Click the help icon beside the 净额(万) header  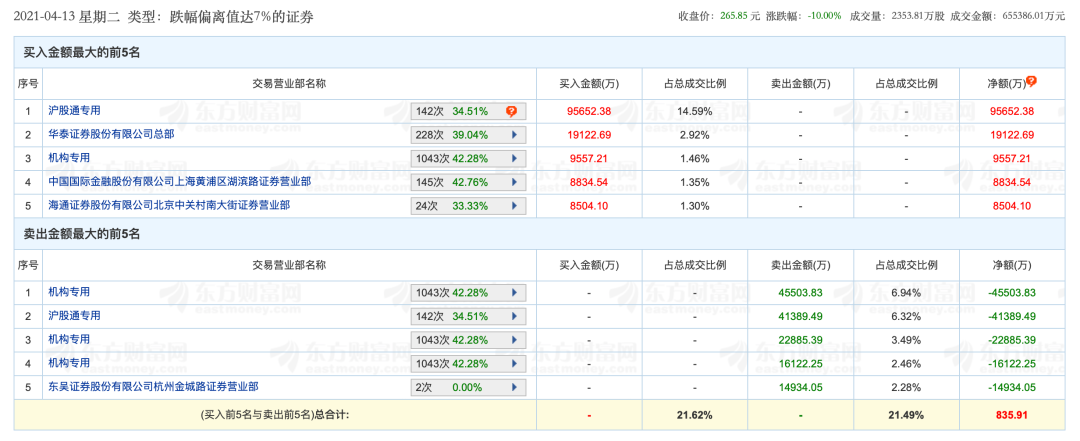[1031, 81]
